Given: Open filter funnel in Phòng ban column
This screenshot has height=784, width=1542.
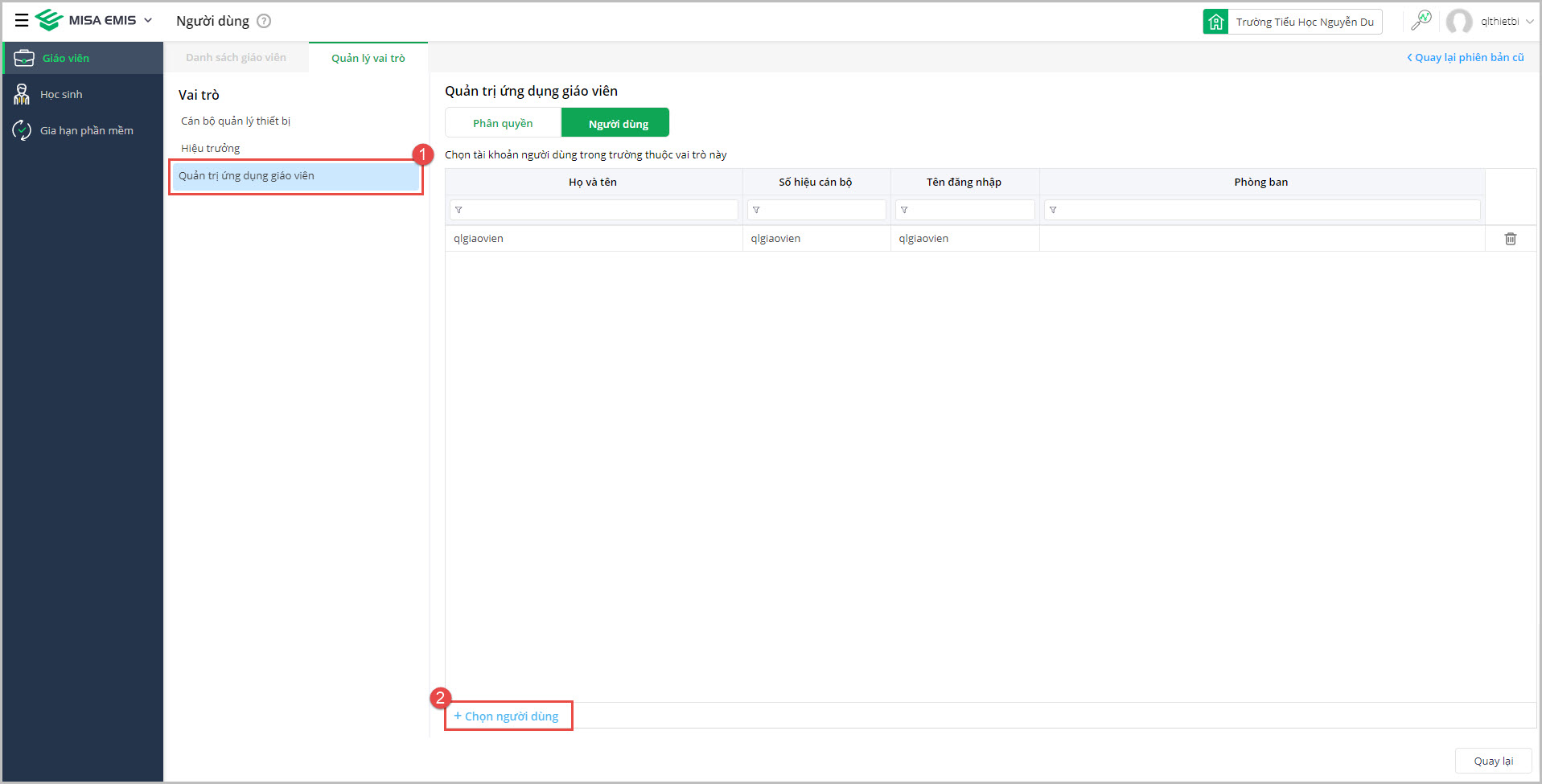Looking at the screenshot, I should pos(1053,210).
